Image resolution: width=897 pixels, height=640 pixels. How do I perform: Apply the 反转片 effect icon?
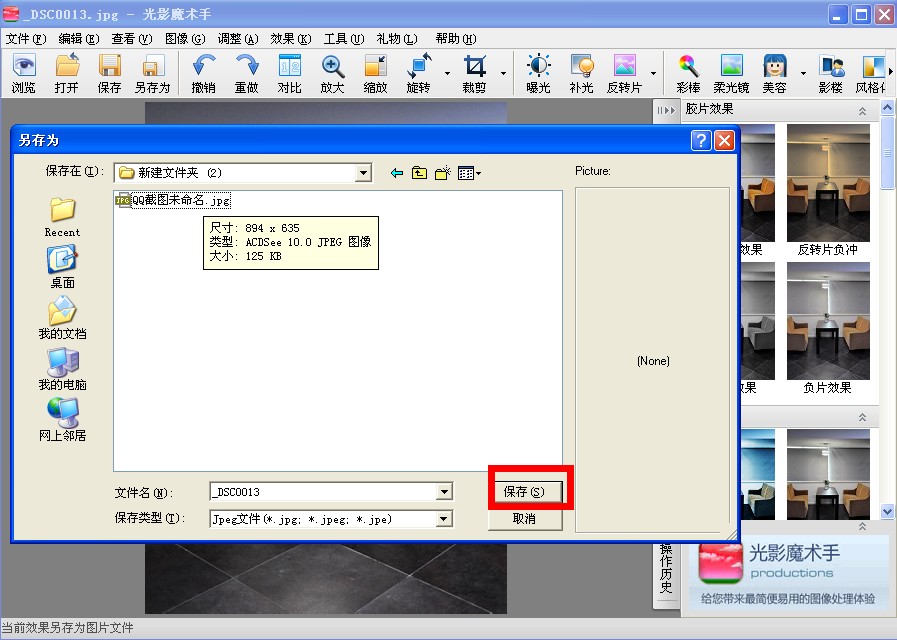point(624,73)
